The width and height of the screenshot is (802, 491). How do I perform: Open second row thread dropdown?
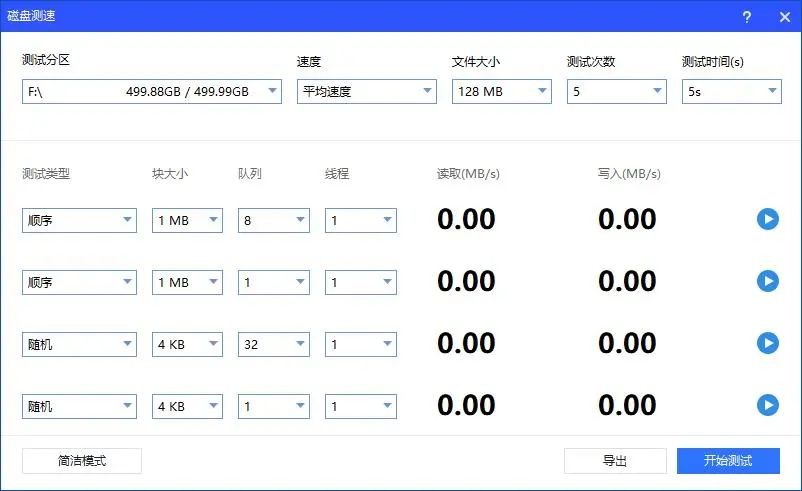click(361, 282)
